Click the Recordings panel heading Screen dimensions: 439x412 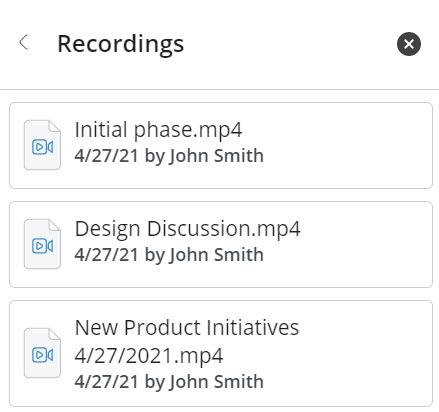coord(121,44)
